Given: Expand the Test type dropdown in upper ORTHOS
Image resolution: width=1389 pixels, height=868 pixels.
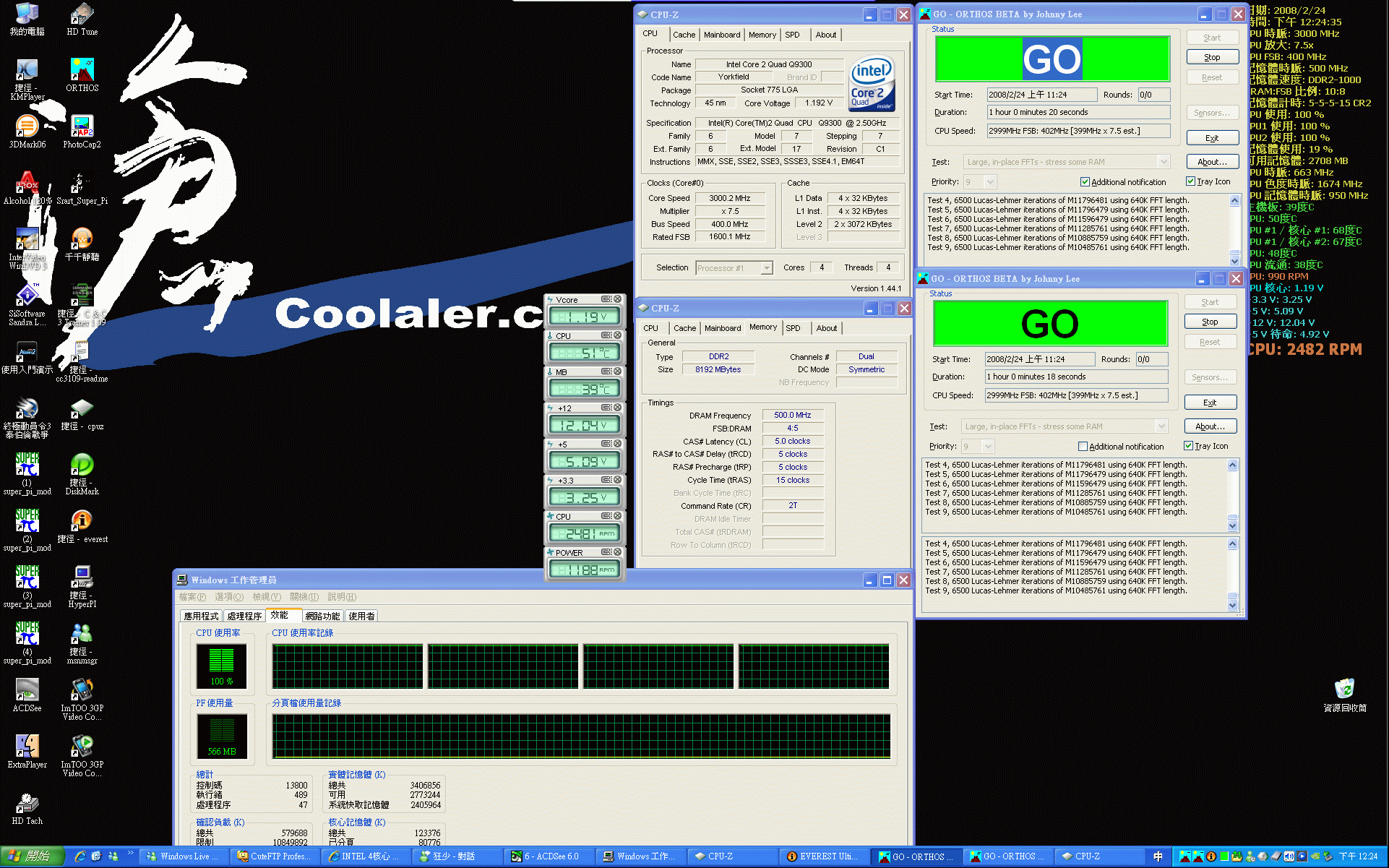Looking at the screenshot, I should 1163,162.
